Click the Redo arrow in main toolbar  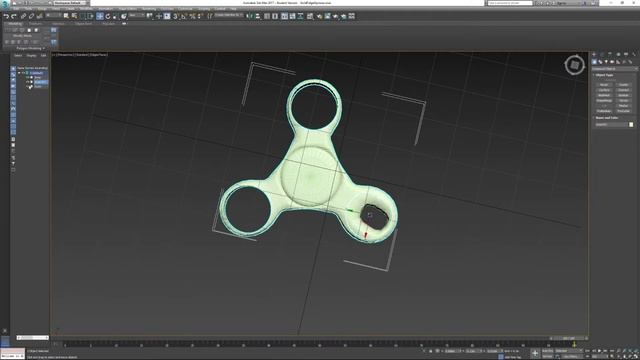14,16
